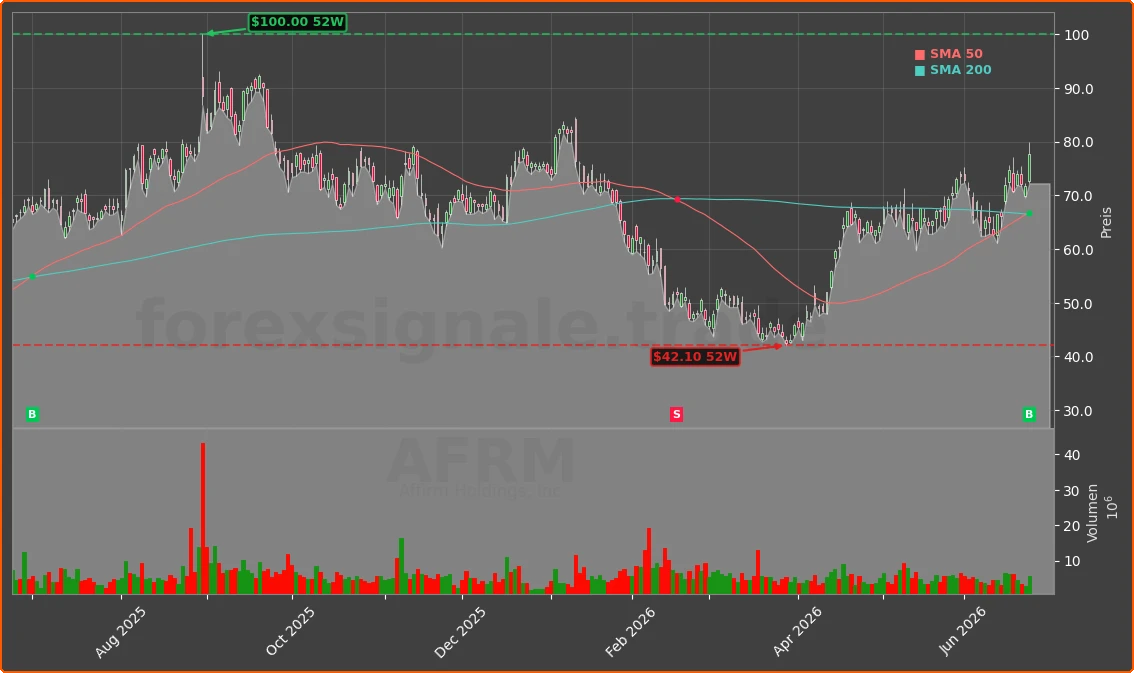The height and width of the screenshot is (673, 1134).
Task: Click the 100 price axis value
Action: [x=1076, y=35]
